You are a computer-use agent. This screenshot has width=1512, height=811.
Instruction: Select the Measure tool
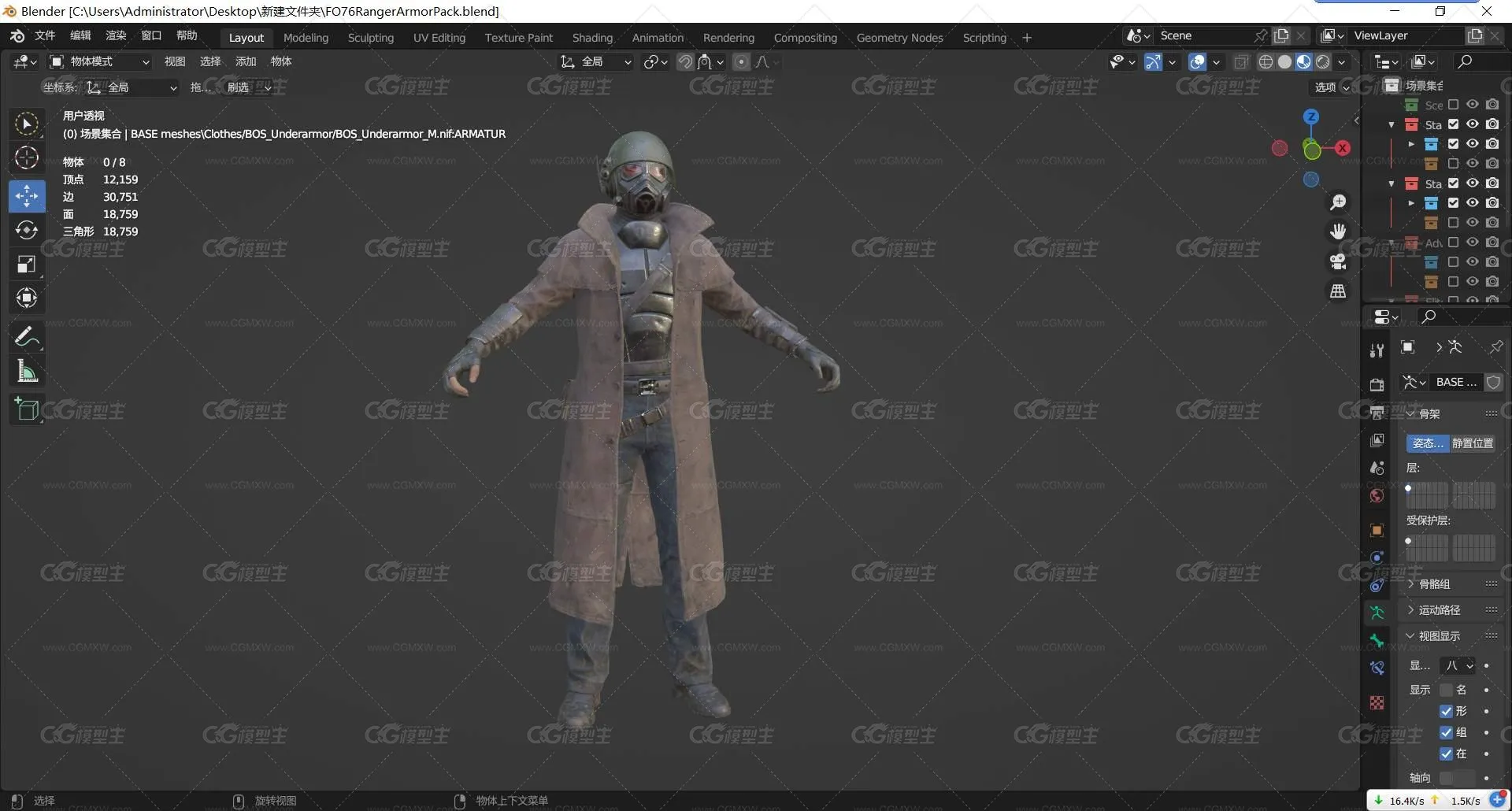pyautogui.click(x=27, y=371)
